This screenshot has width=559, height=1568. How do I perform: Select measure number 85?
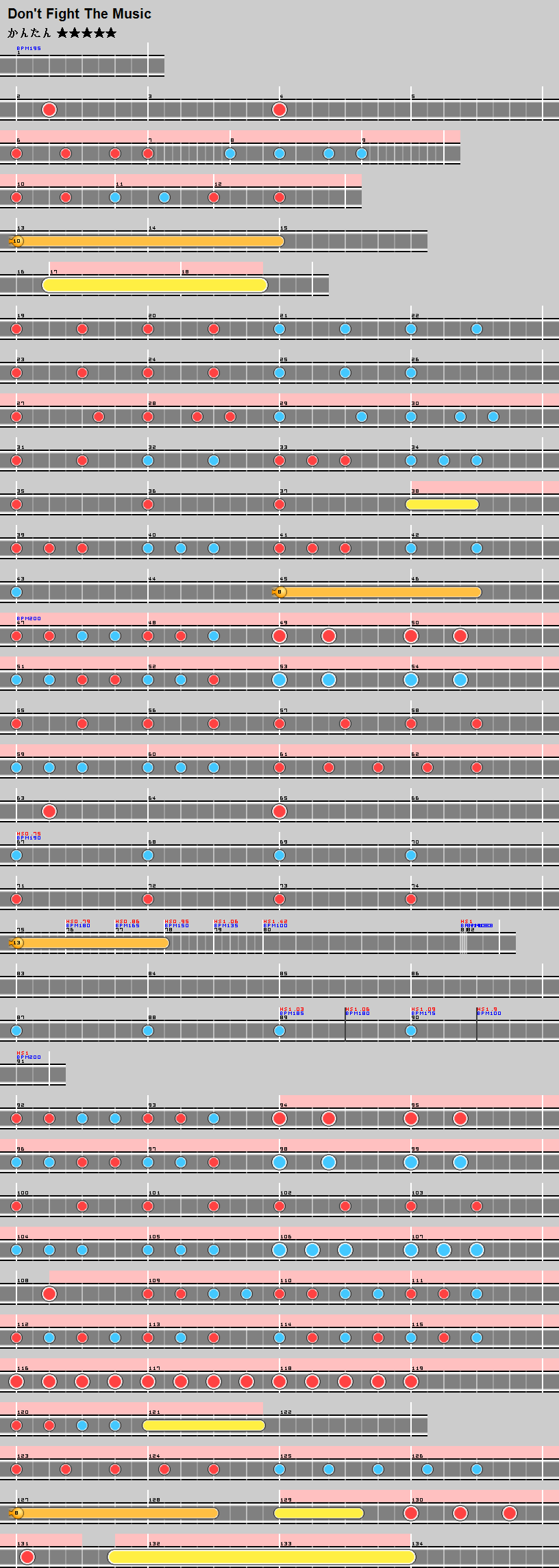(284, 974)
